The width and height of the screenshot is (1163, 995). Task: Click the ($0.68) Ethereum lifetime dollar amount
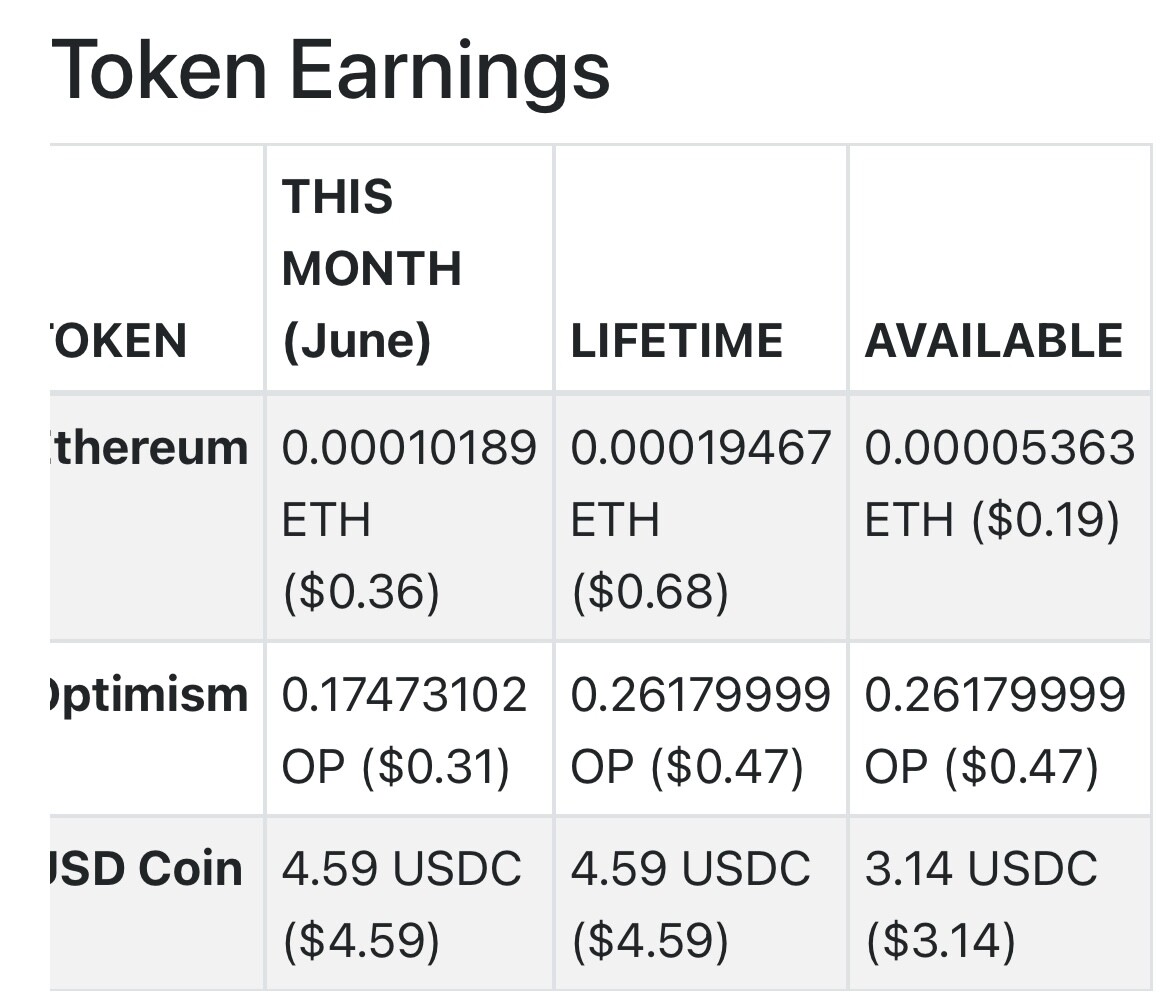(650, 591)
